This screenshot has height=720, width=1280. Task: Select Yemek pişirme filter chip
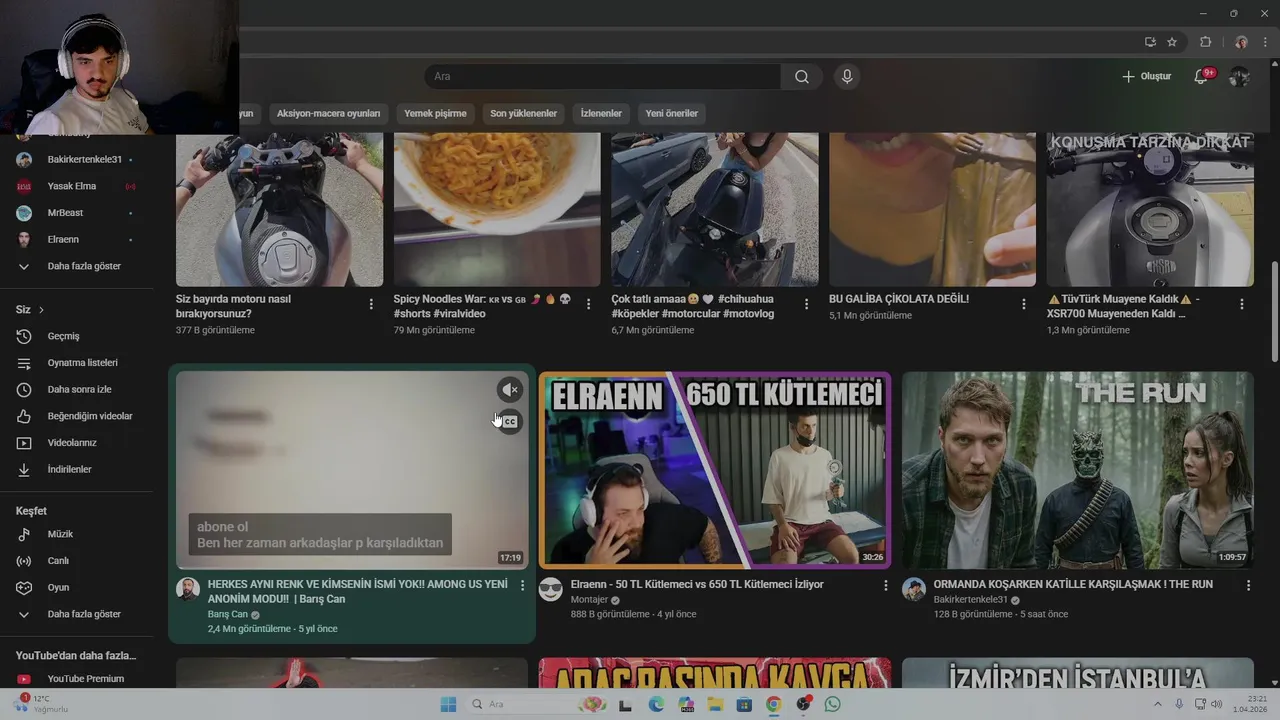click(x=435, y=113)
